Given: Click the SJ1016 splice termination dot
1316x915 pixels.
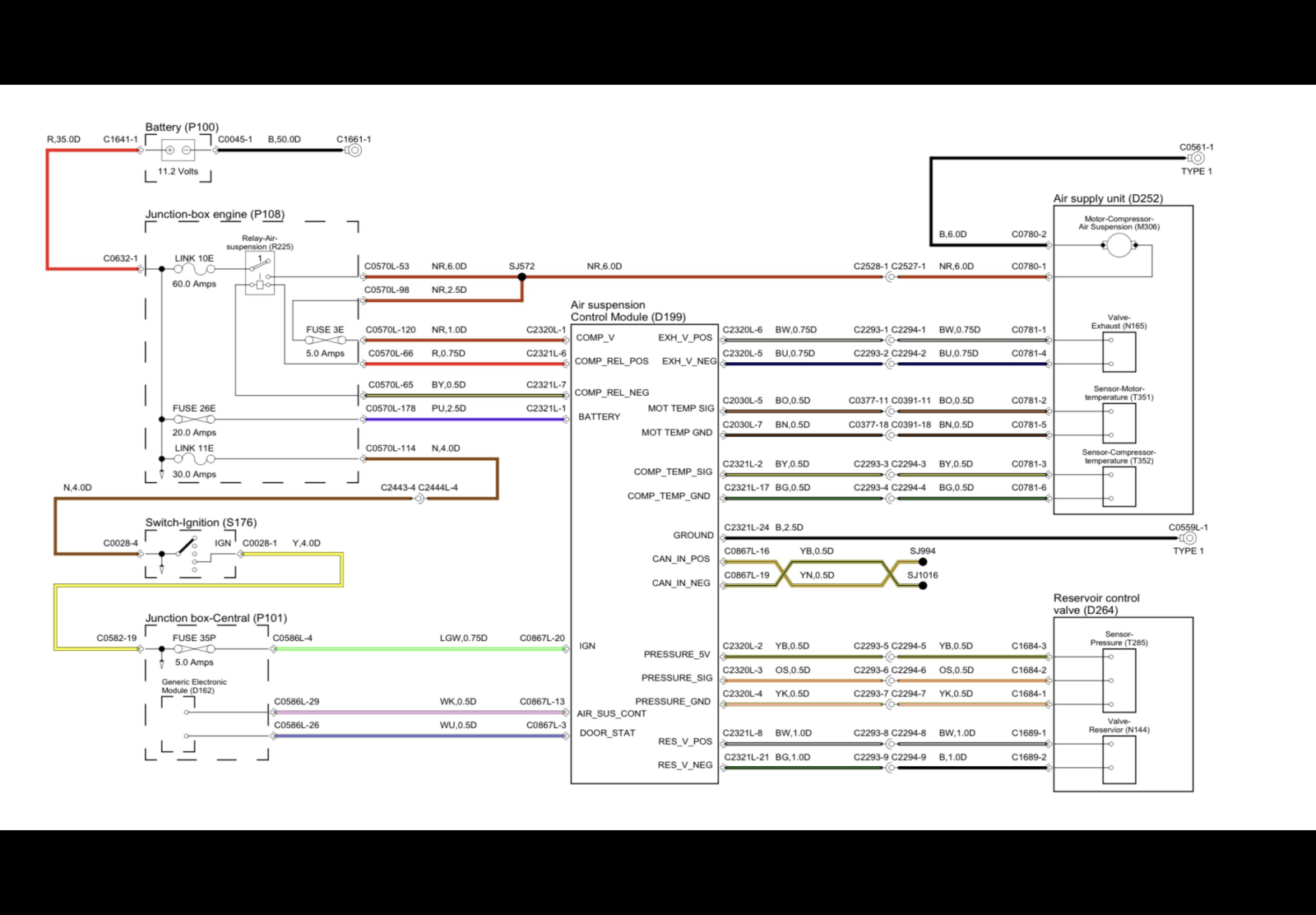Looking at the screenshot, I should [x=923, y=586].
